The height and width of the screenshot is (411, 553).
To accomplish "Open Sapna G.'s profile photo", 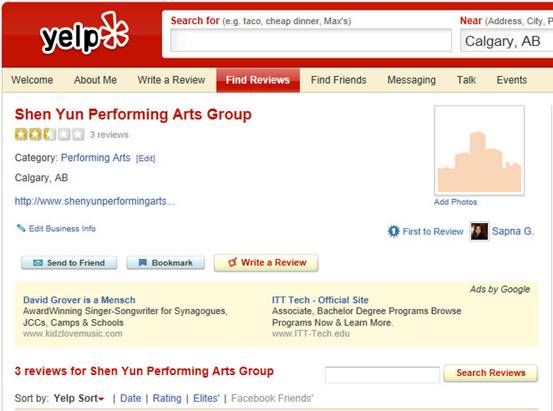I will [x=479, y=231].
